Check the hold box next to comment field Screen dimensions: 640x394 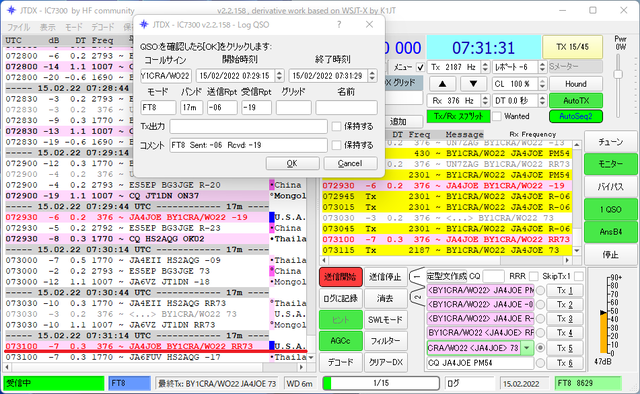336,145
